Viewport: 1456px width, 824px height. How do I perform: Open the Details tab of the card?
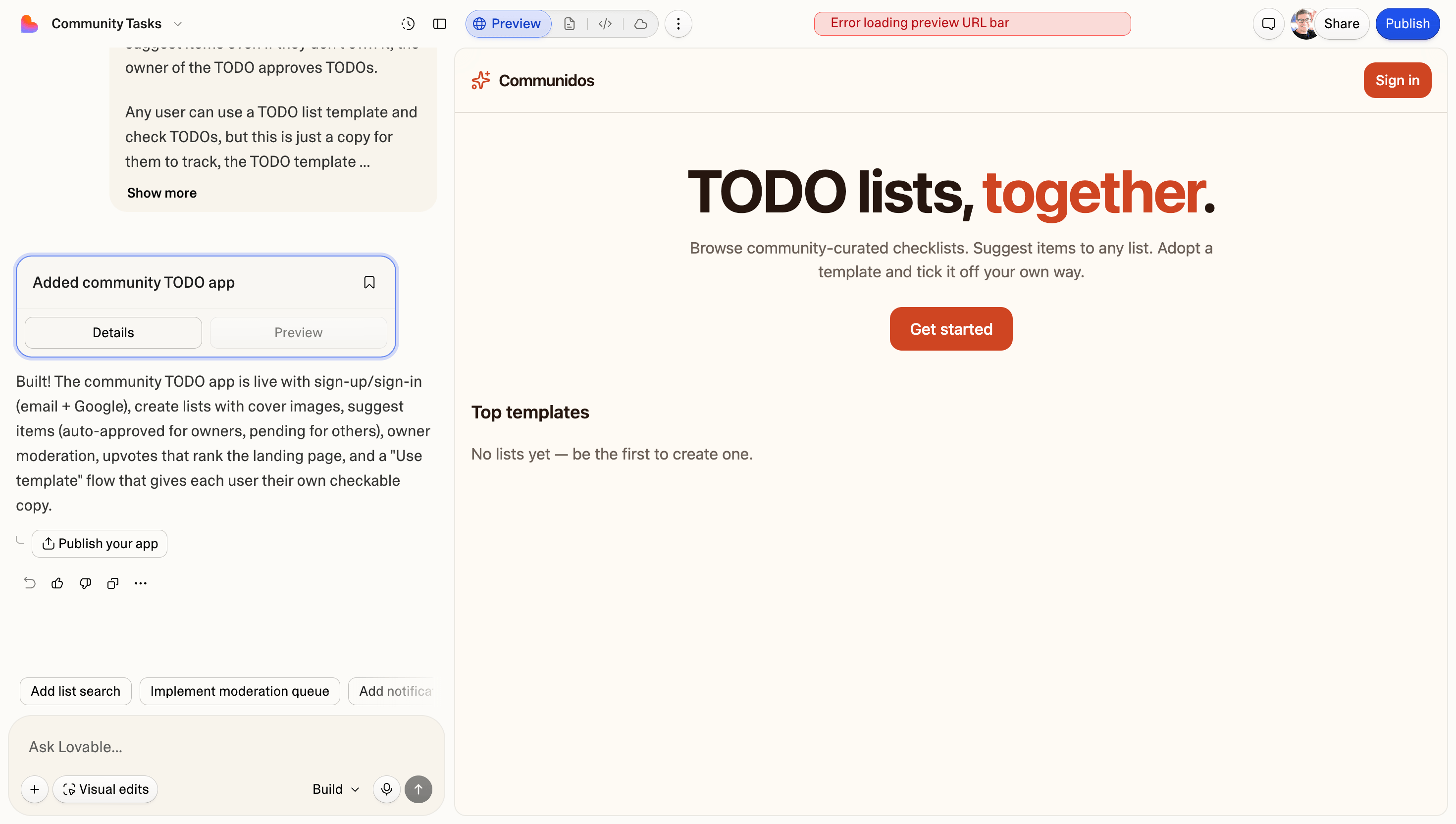pos(113,333)
